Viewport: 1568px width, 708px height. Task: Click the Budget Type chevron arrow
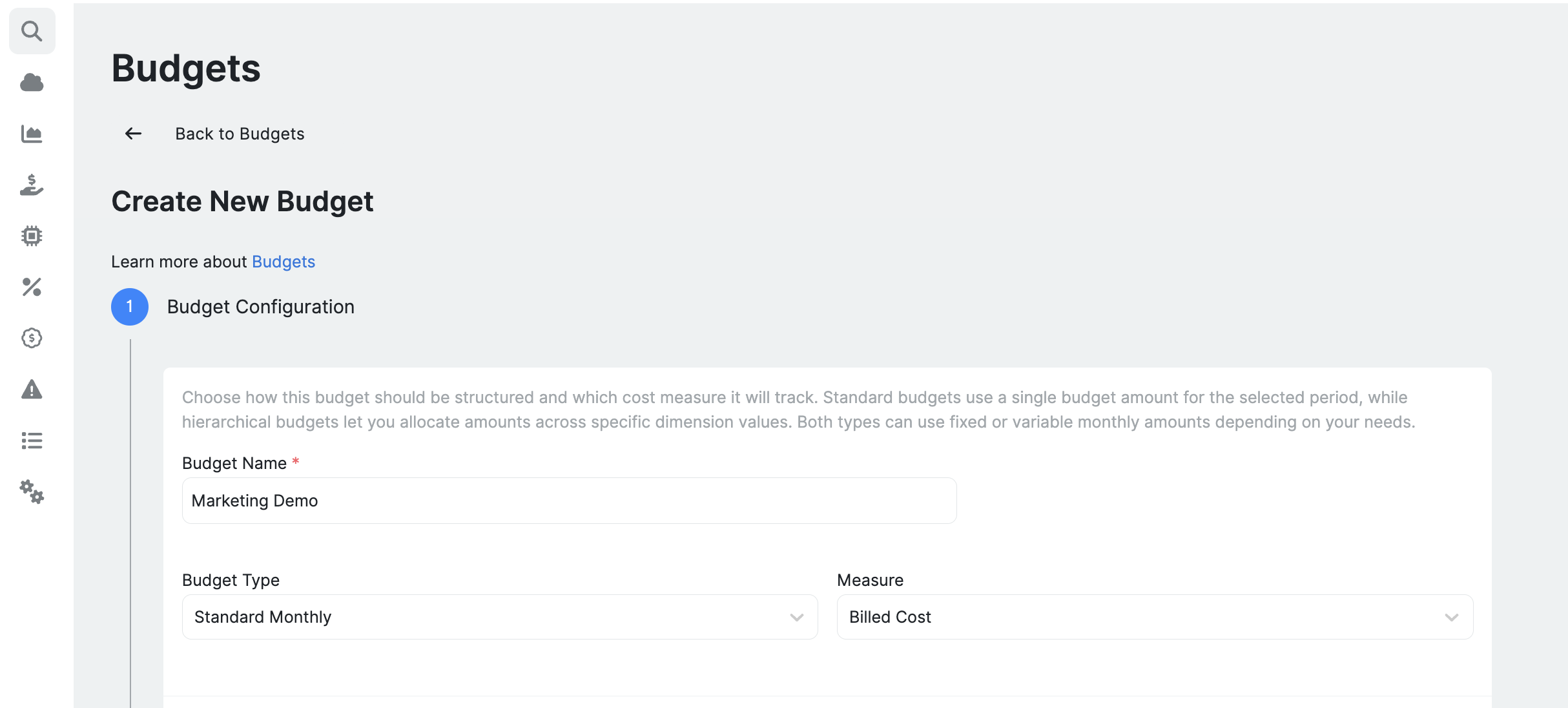pyautogui.click(x=796, y=617)
